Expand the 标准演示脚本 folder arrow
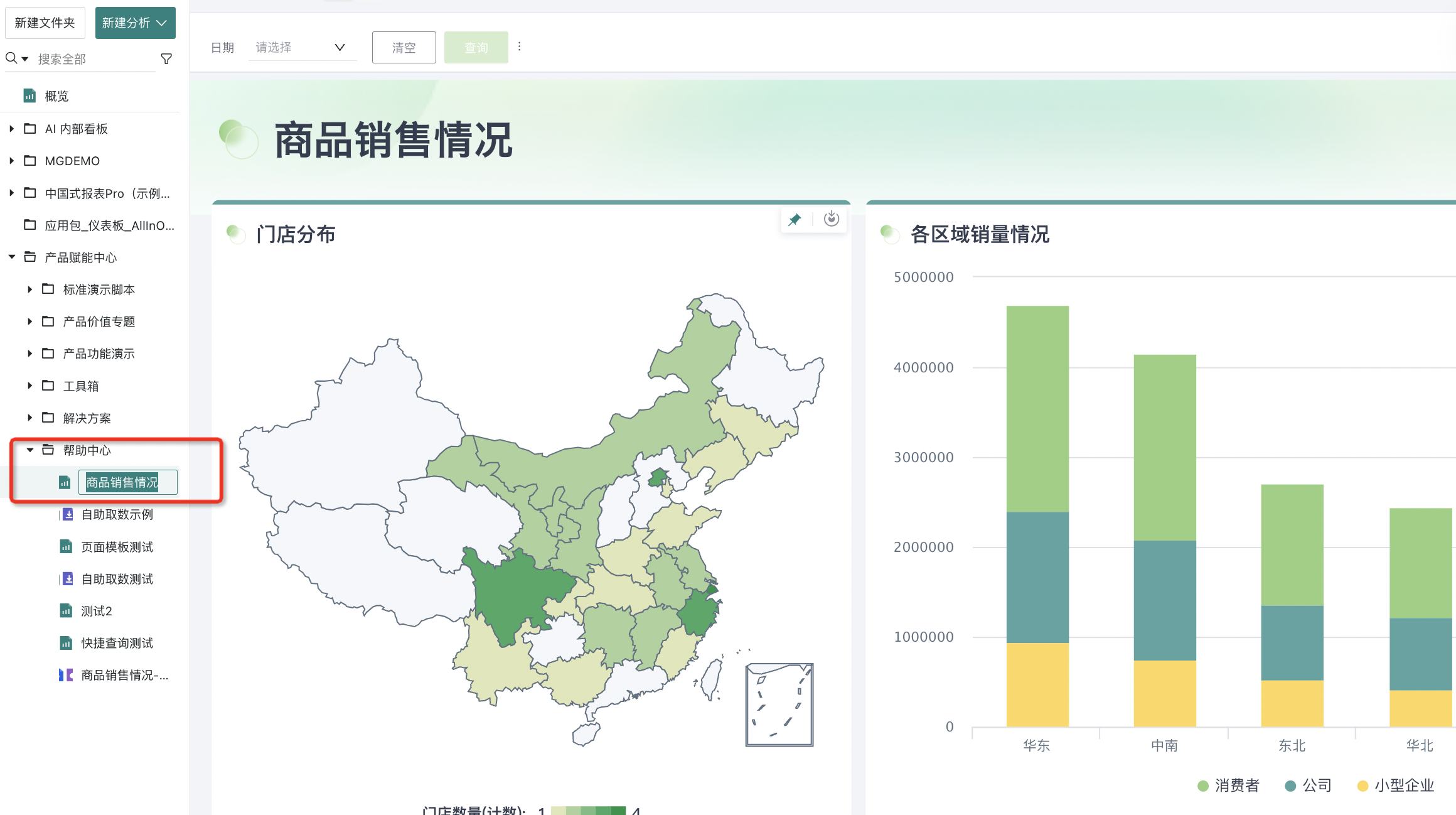The image size is (1456, 815). click(29, 289)
